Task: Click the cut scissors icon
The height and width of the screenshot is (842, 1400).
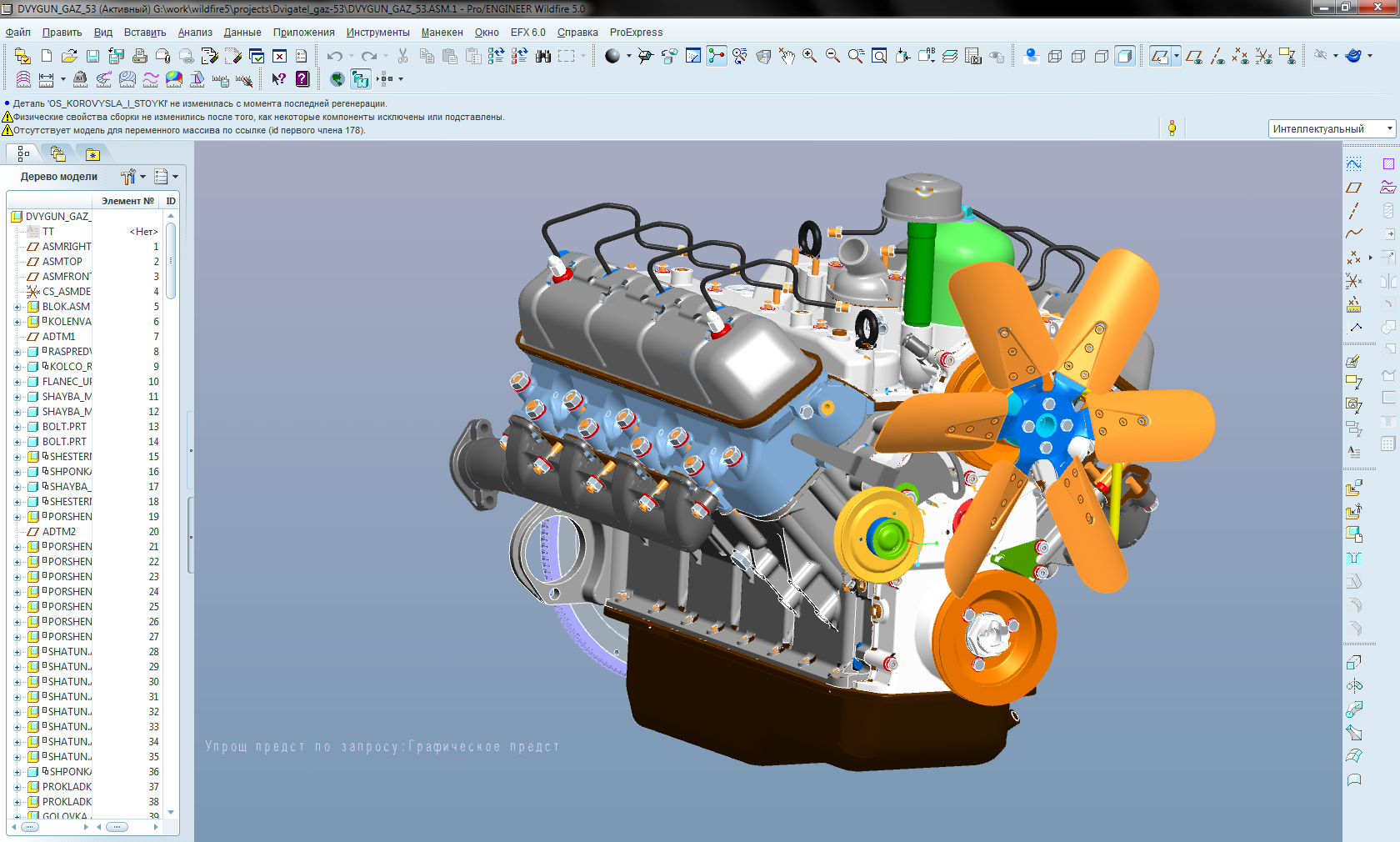Action: point(403,56)
